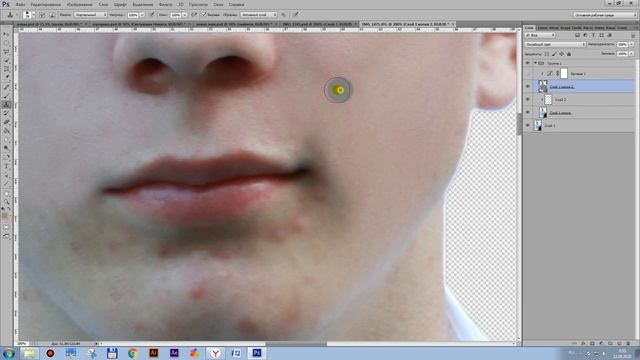Select the Marquee selection tool
Image resolution: width=640 pixels, height=360 pixels.
[7, 43]
